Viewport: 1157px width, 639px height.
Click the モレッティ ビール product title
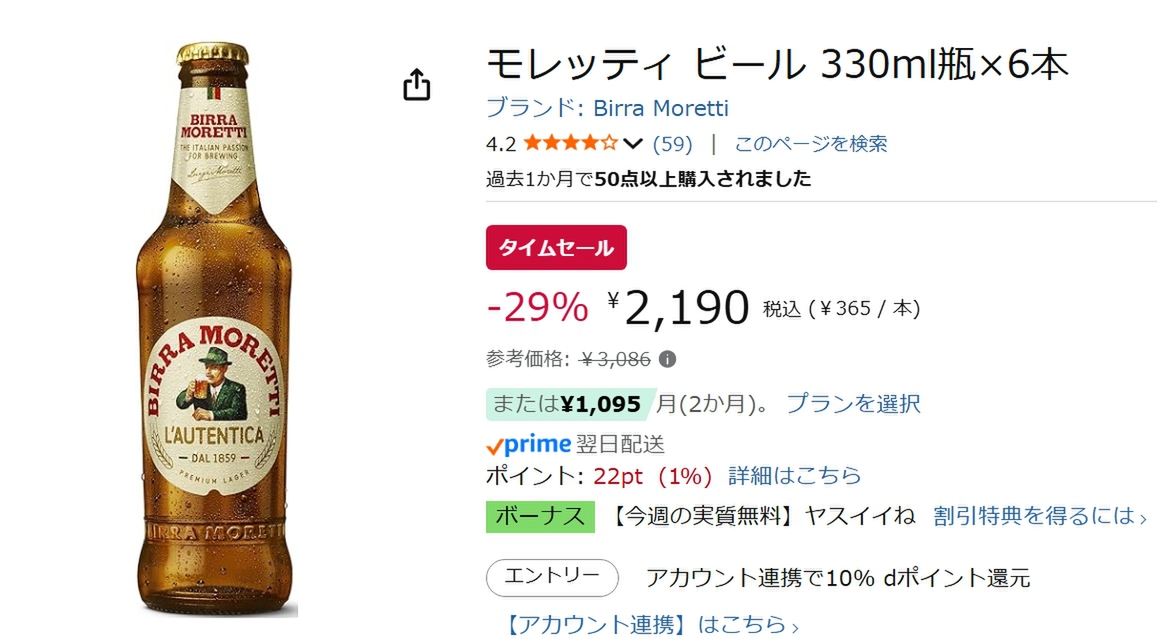777,65
